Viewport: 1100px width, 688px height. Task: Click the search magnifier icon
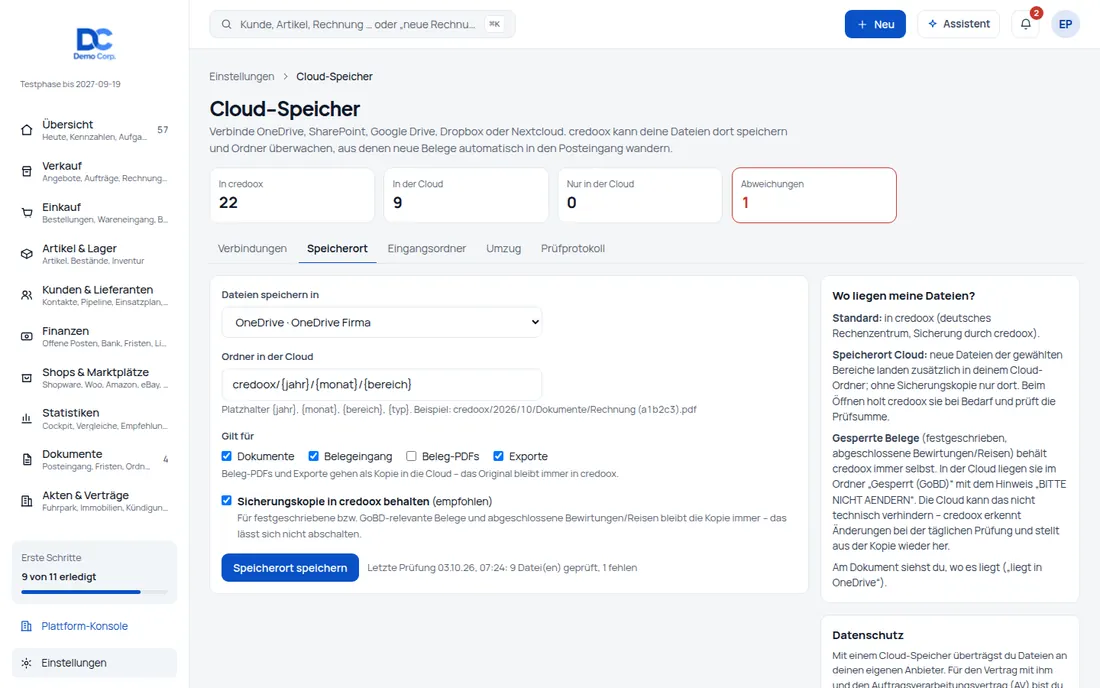click(x=227, y=24)
